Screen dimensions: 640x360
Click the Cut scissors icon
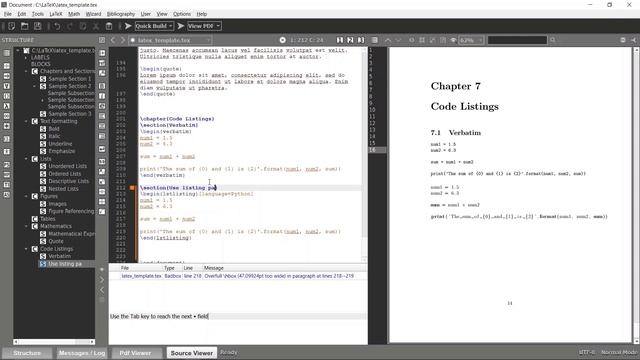coord(96,26)
